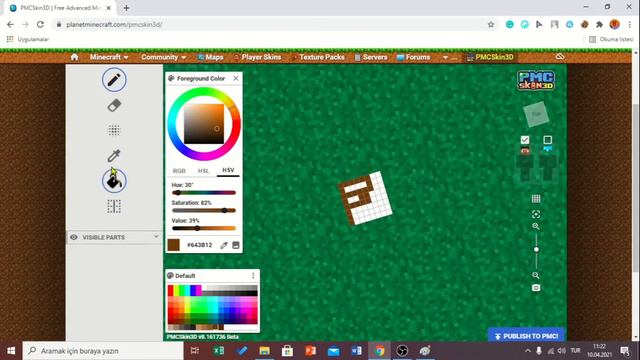This screenshot has width=640, height=360.
Task: Open PowerPoint from the taskbar
Action: (x=310, y=351)
